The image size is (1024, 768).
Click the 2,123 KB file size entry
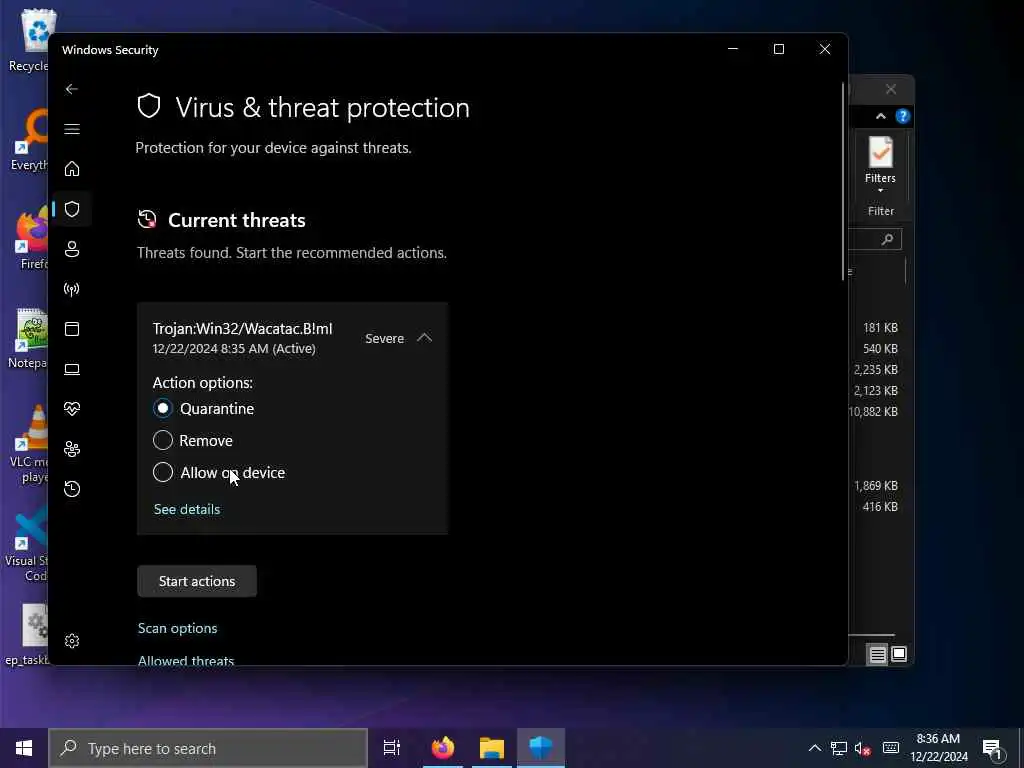876,391
